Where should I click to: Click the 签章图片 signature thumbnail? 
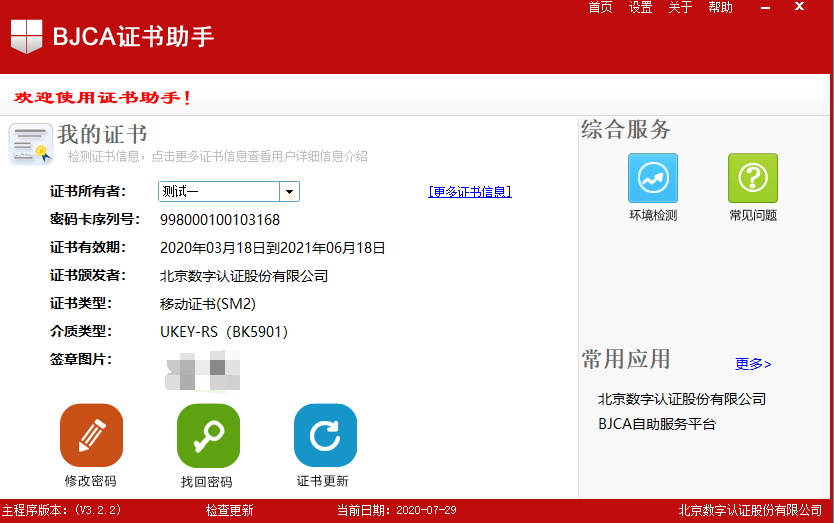[x=203, y=370]
